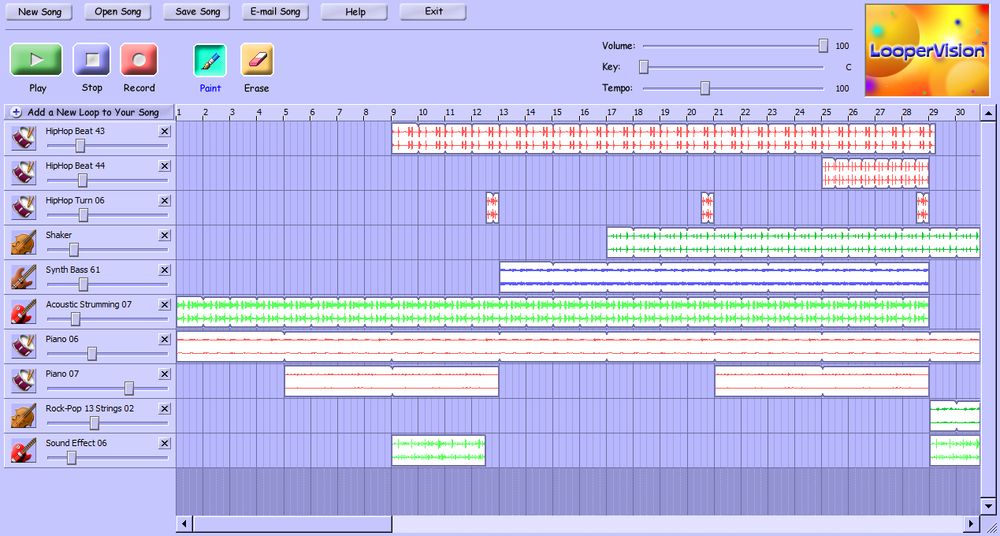
Task: Click the Sound Effect 06 clip at measure 9
Action: pyautogui.click(x=438, y=450)
